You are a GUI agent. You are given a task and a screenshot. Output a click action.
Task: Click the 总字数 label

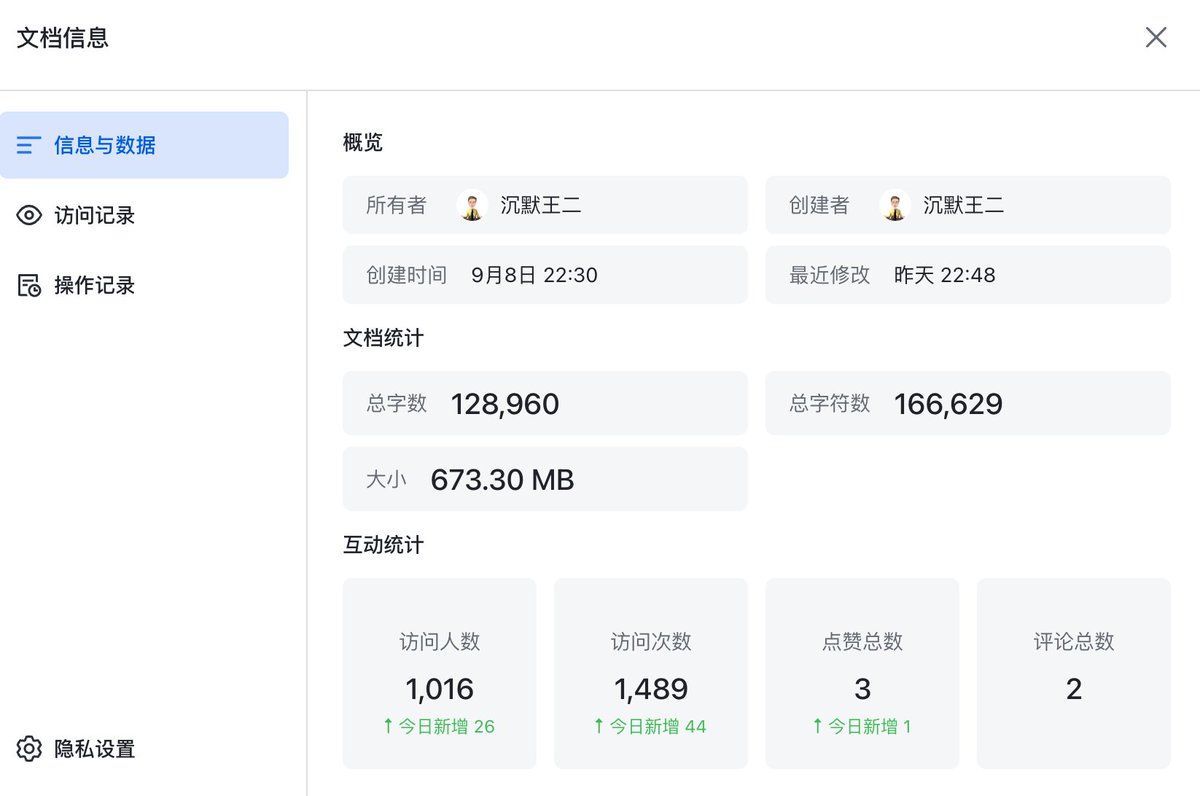(x=396, y=403)
